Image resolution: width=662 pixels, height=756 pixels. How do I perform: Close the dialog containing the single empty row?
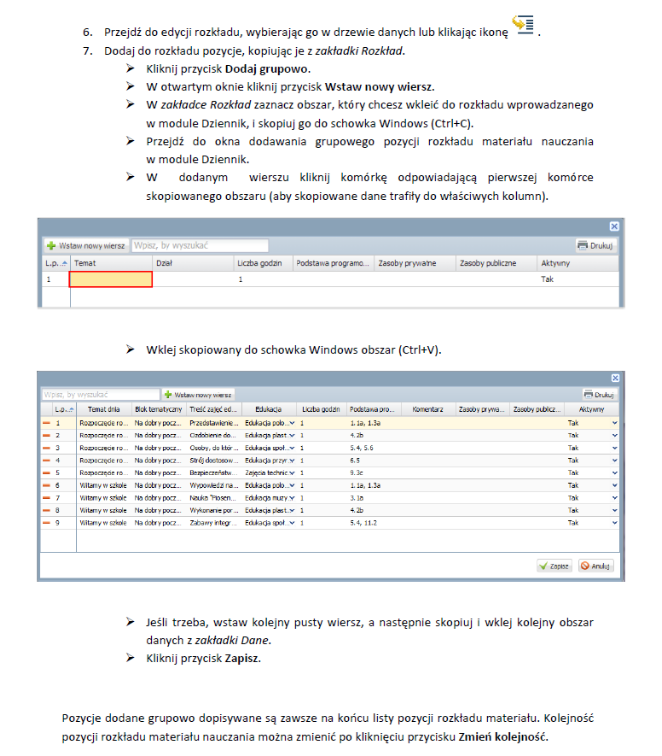614,226
